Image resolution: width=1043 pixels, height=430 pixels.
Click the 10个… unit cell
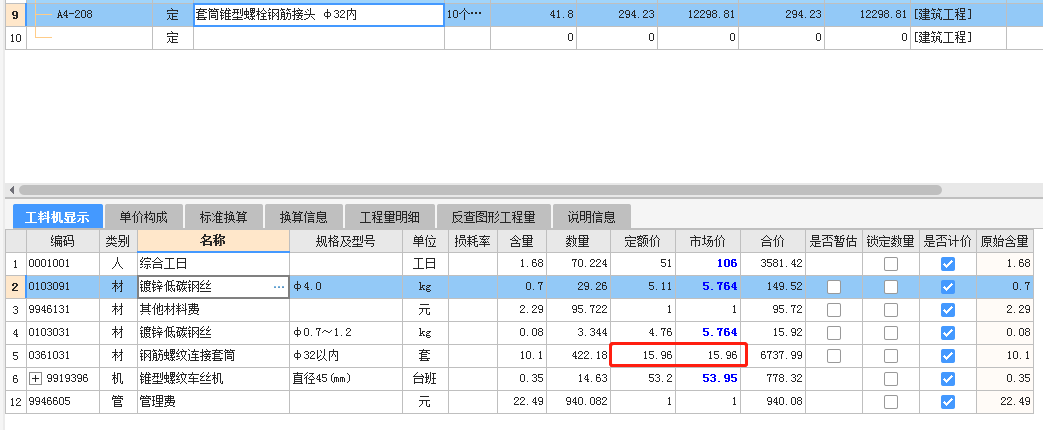(x=467, y=15)
